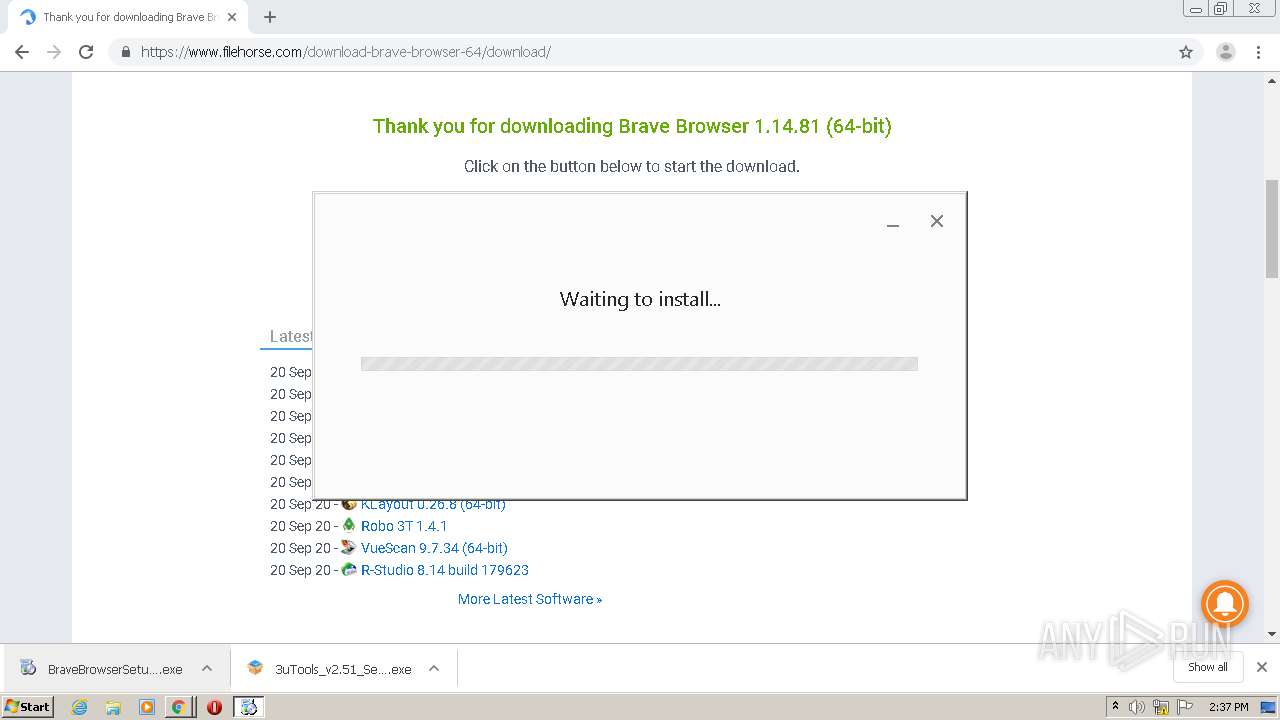The image size is (1280, 720).
Task: Open the KLayout 0.26.8 link
Action: click(x=433, y=504)
